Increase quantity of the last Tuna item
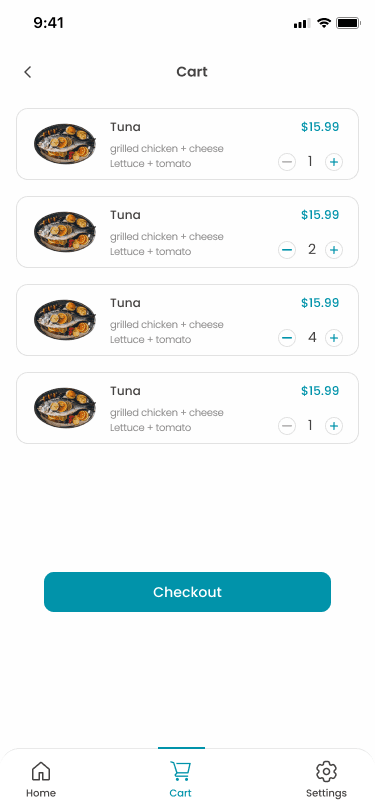The height and width of the screenshot is (812, 375). click(x=334, y=426)
